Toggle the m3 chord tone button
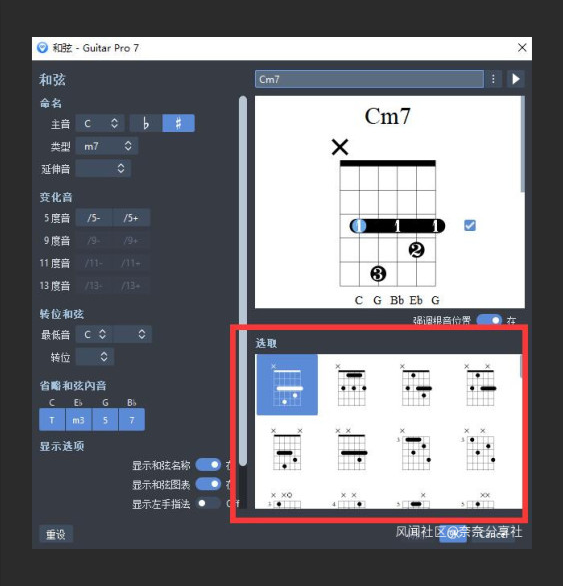This screenshot has height=586, width=563. [79, 420]
